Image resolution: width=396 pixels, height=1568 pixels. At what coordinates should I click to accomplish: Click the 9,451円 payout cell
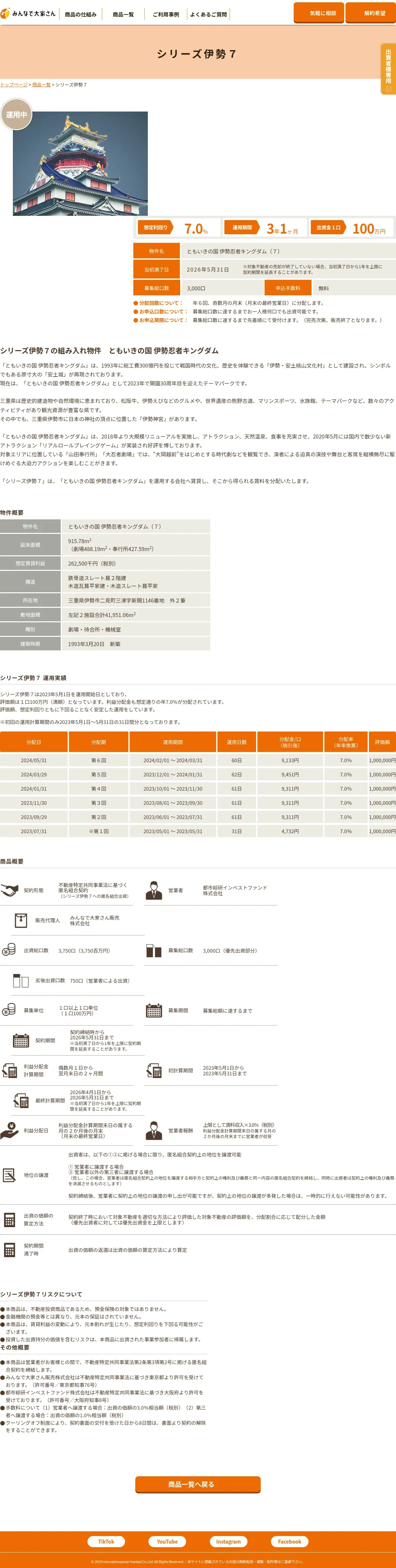pos(290,774)
